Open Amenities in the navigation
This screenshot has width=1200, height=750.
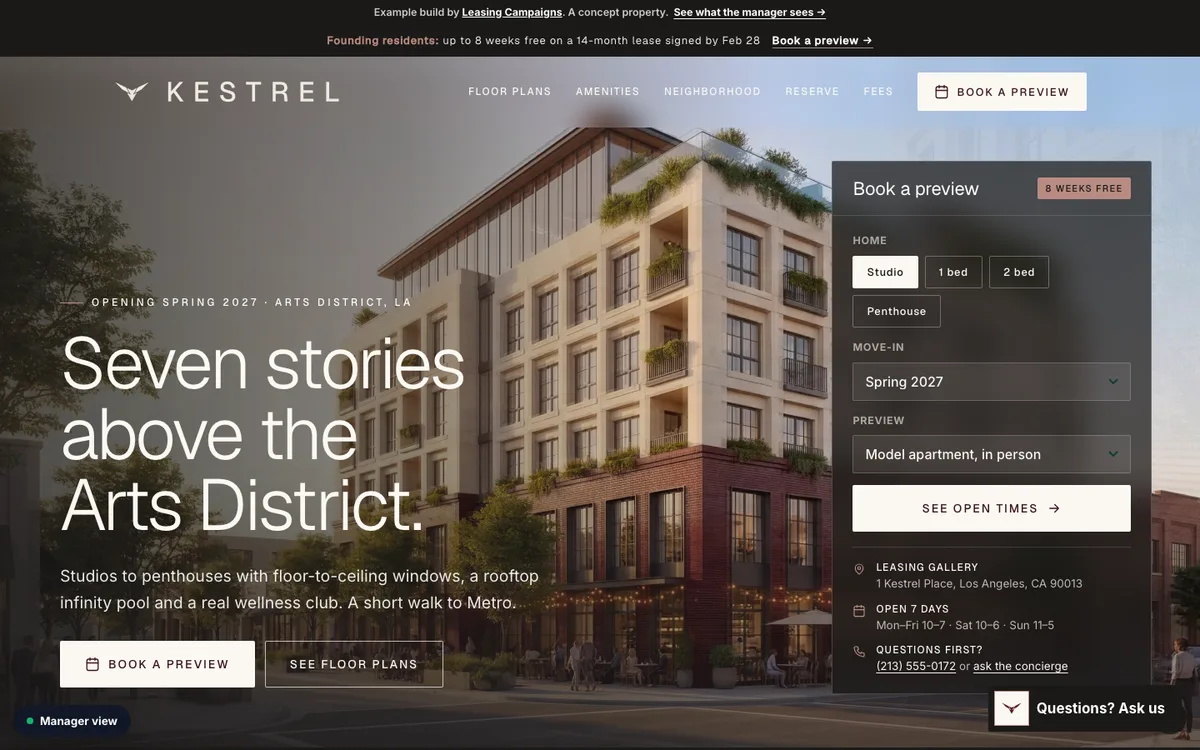coord(607,91)
